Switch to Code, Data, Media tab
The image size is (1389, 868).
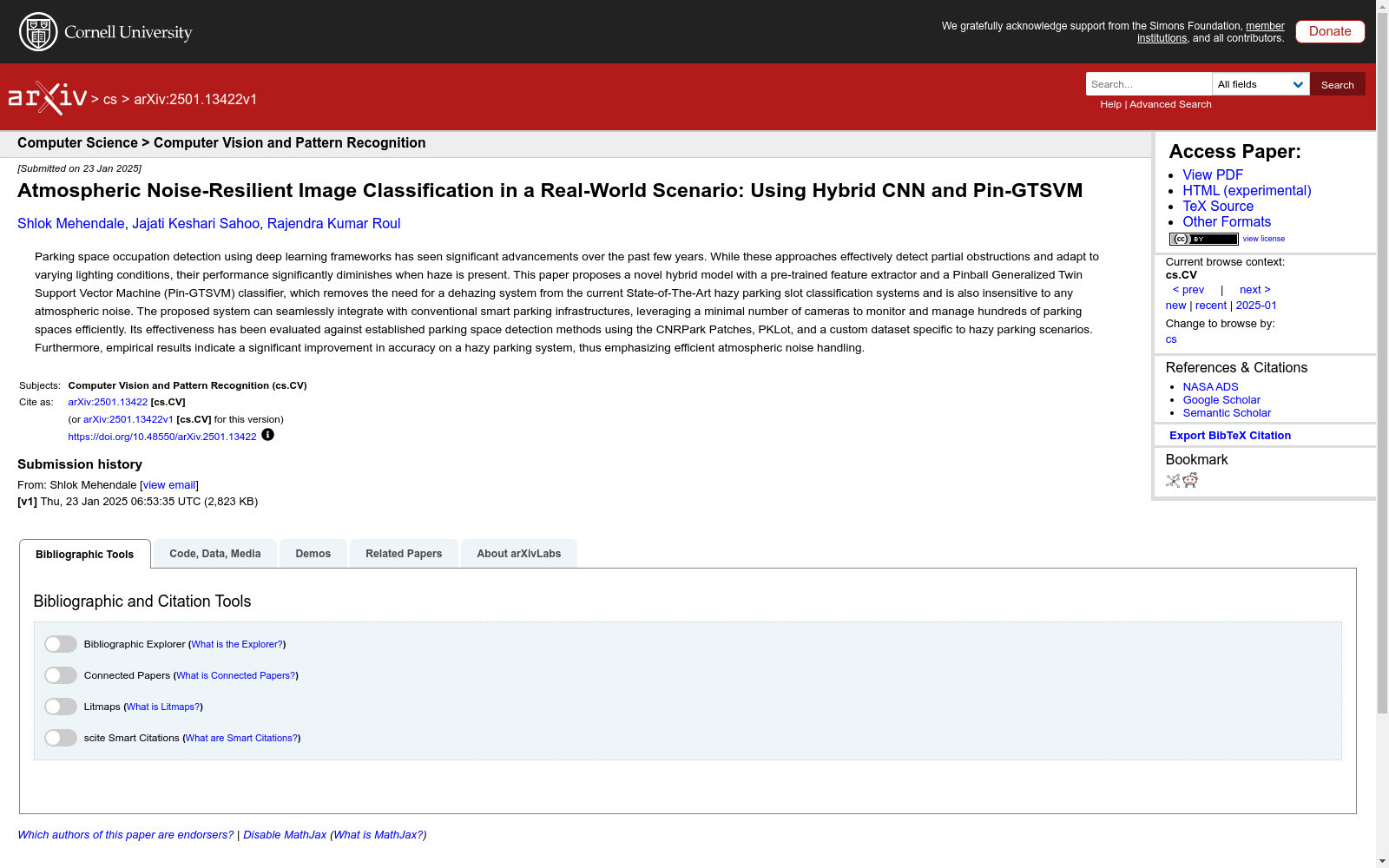(215, 554)
